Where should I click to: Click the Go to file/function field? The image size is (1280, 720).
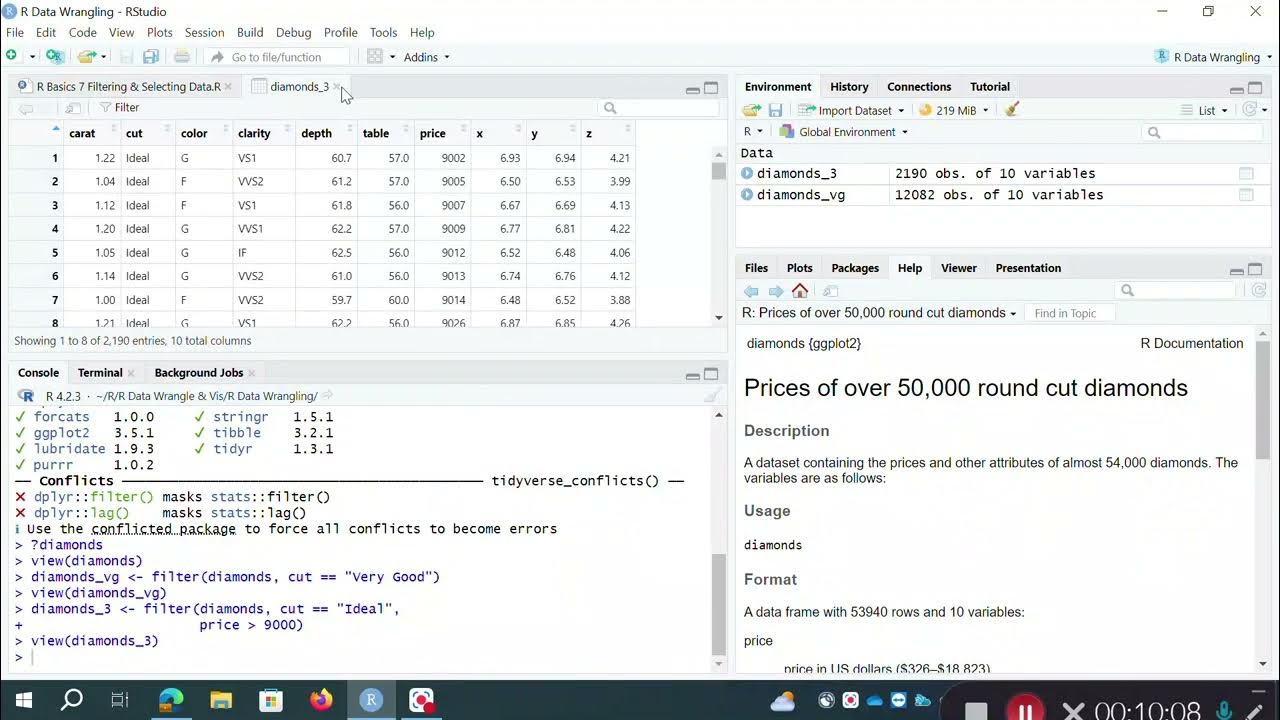278,57
